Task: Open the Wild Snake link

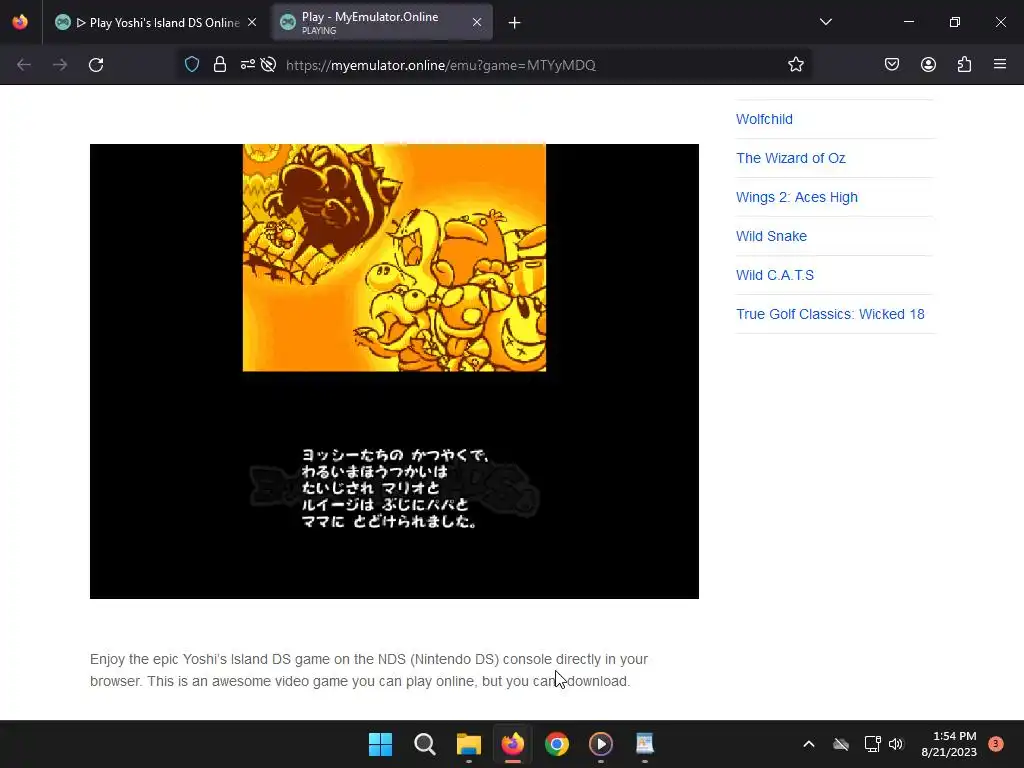Action: [771, 236]
